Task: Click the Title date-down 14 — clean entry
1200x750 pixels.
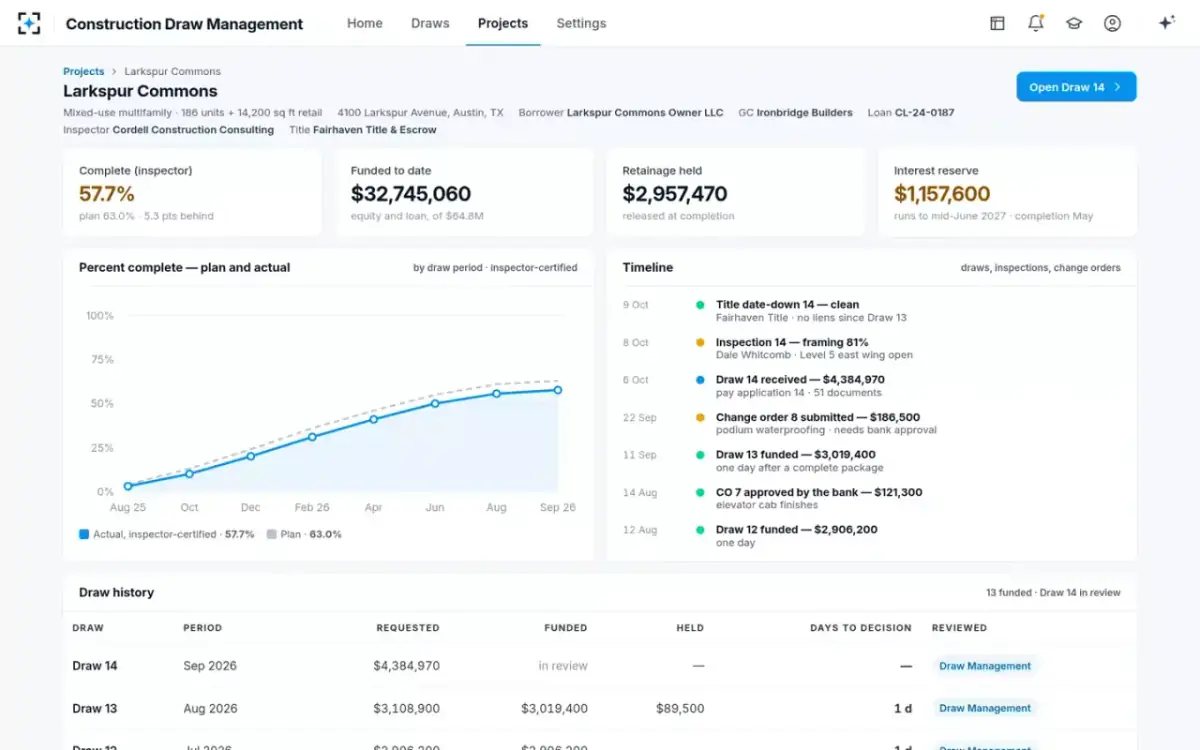Action: (x=787, y=305)
